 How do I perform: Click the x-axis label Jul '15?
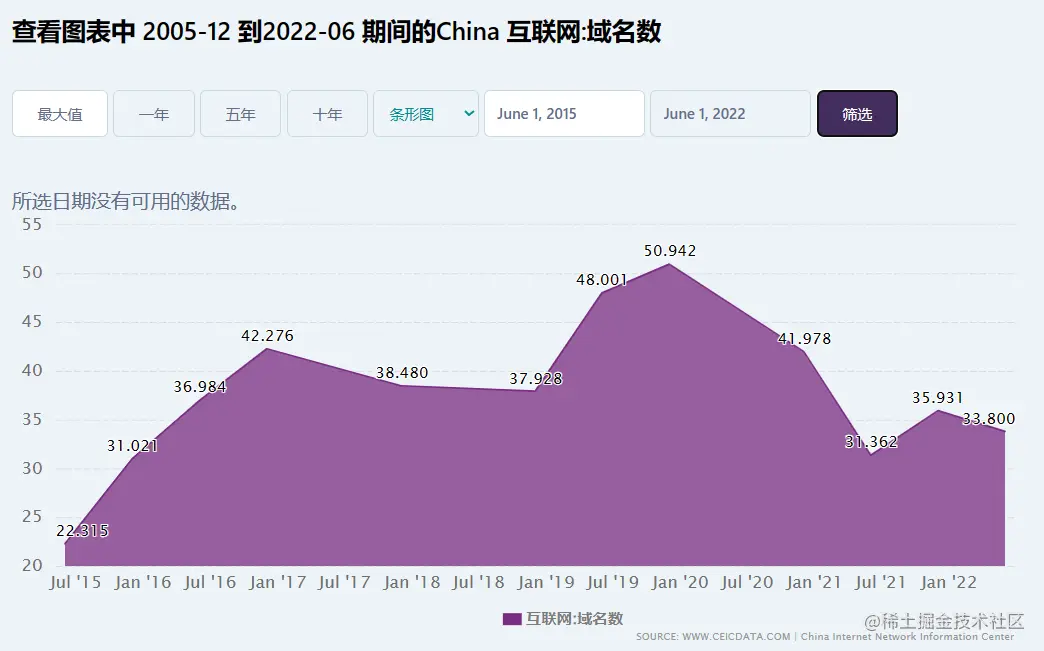75,582
